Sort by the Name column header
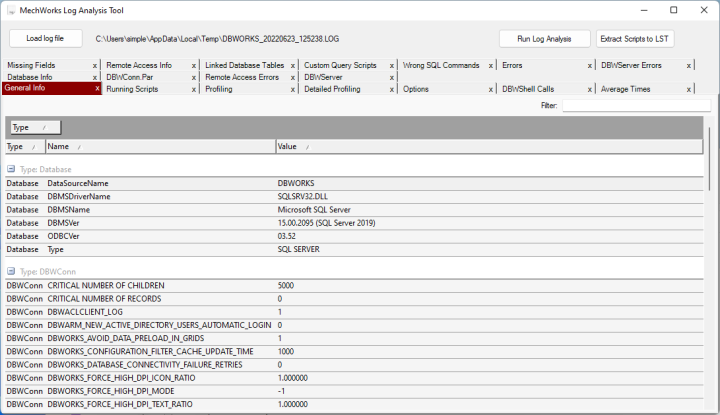 [161, 146]
